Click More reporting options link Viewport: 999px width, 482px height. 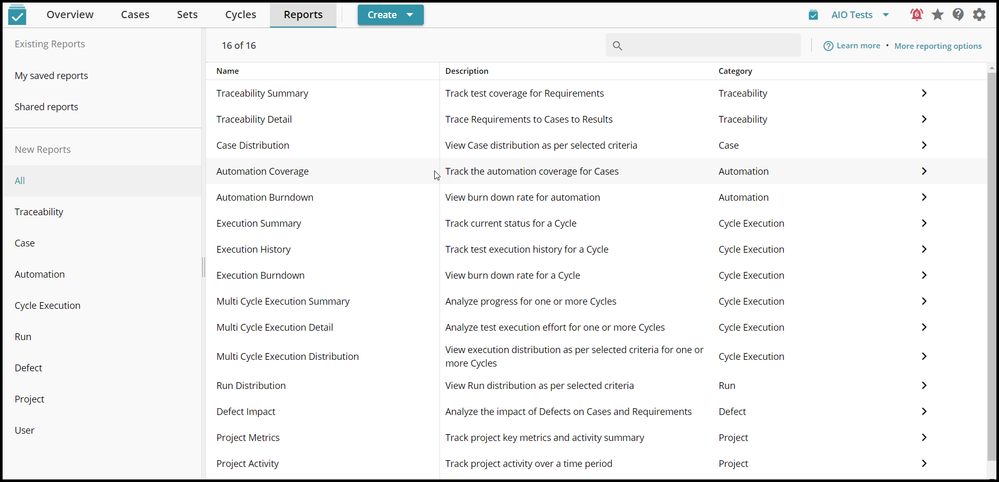[937, 46]
